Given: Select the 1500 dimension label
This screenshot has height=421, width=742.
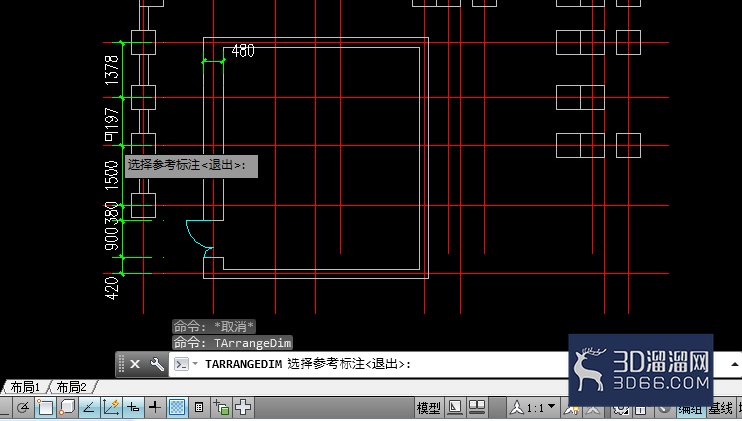Looking at the screenshot, I should (x=111, y=175).
